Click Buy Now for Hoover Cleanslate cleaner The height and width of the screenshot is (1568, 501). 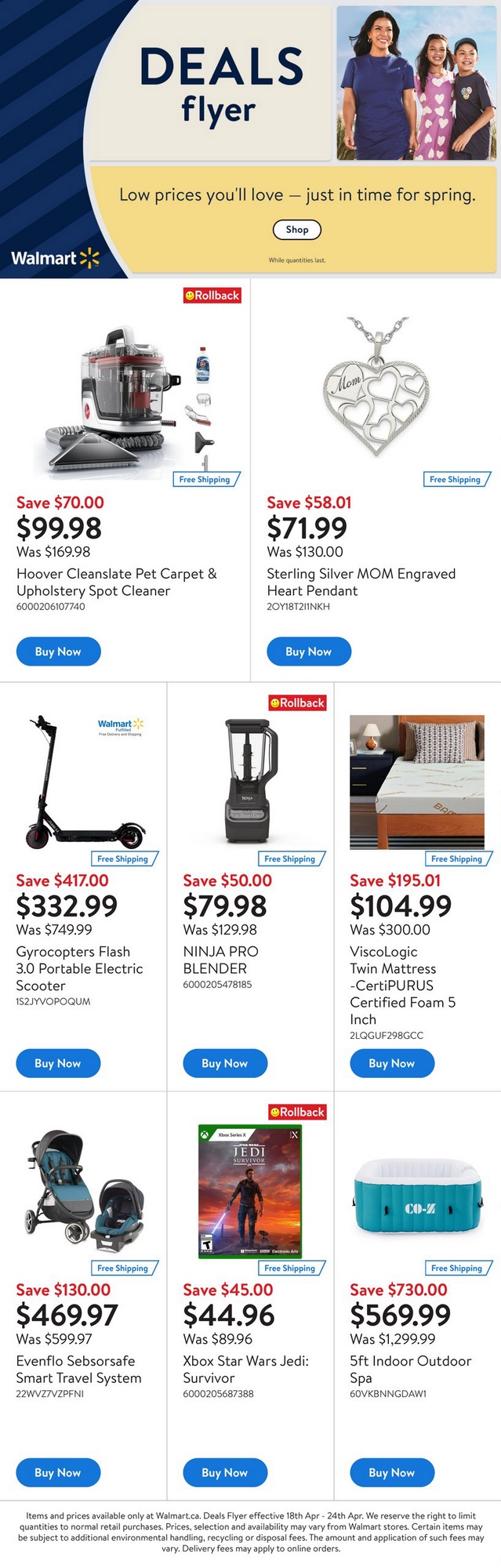coord(58,652)
